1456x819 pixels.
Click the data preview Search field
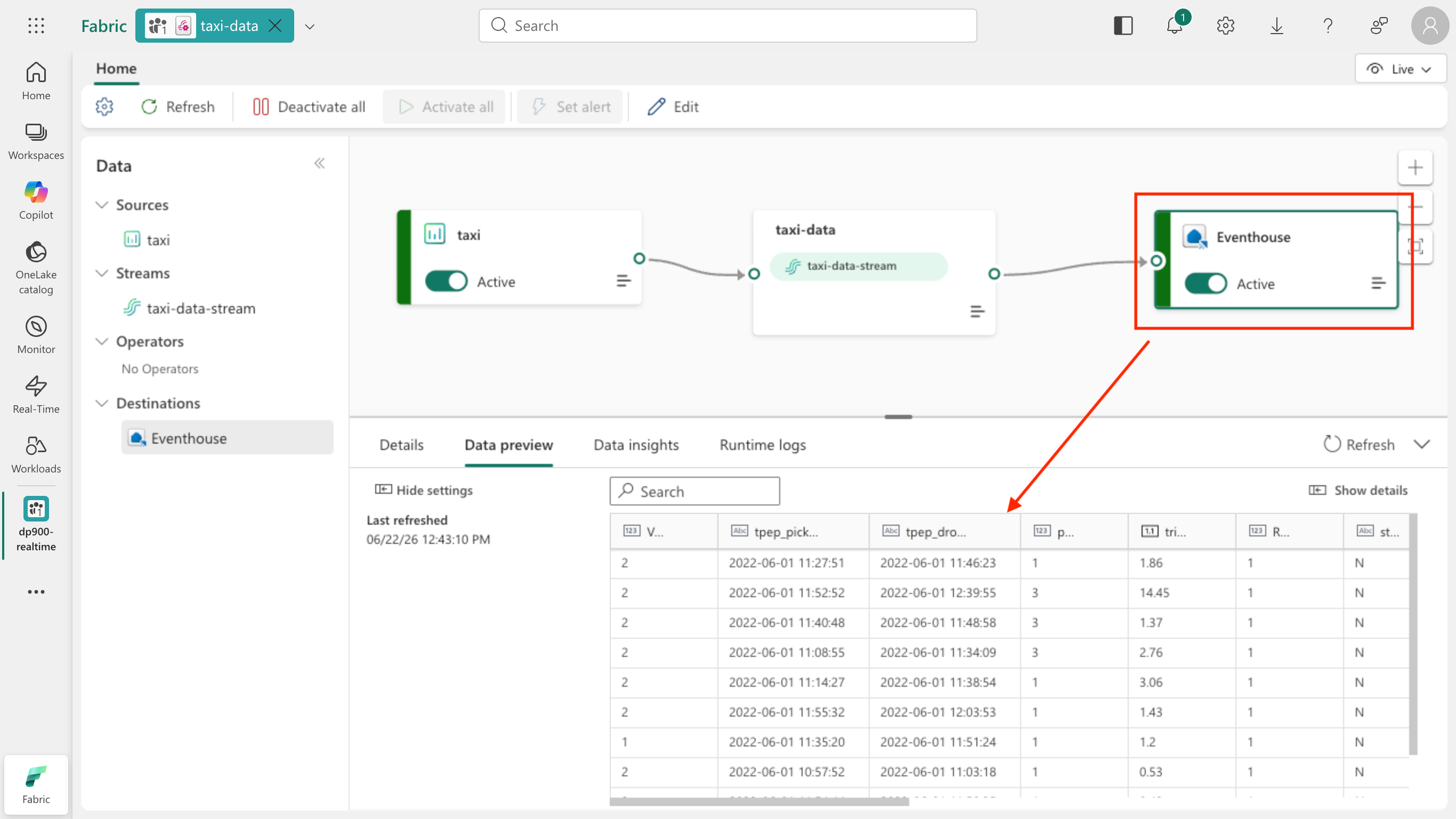[x=694, y=491]
